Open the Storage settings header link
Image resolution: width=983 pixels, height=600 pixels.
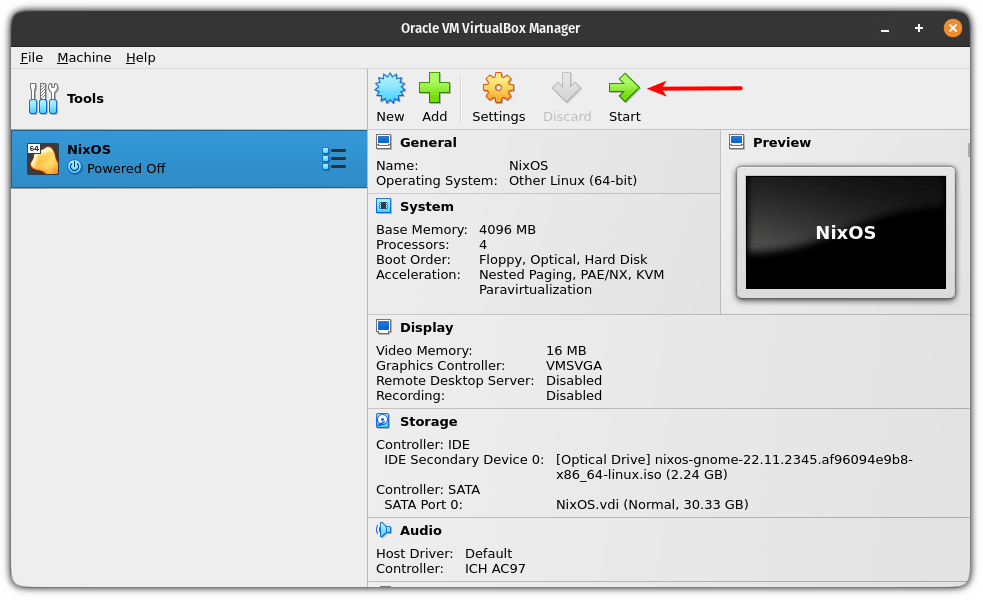tap(428, 421)
